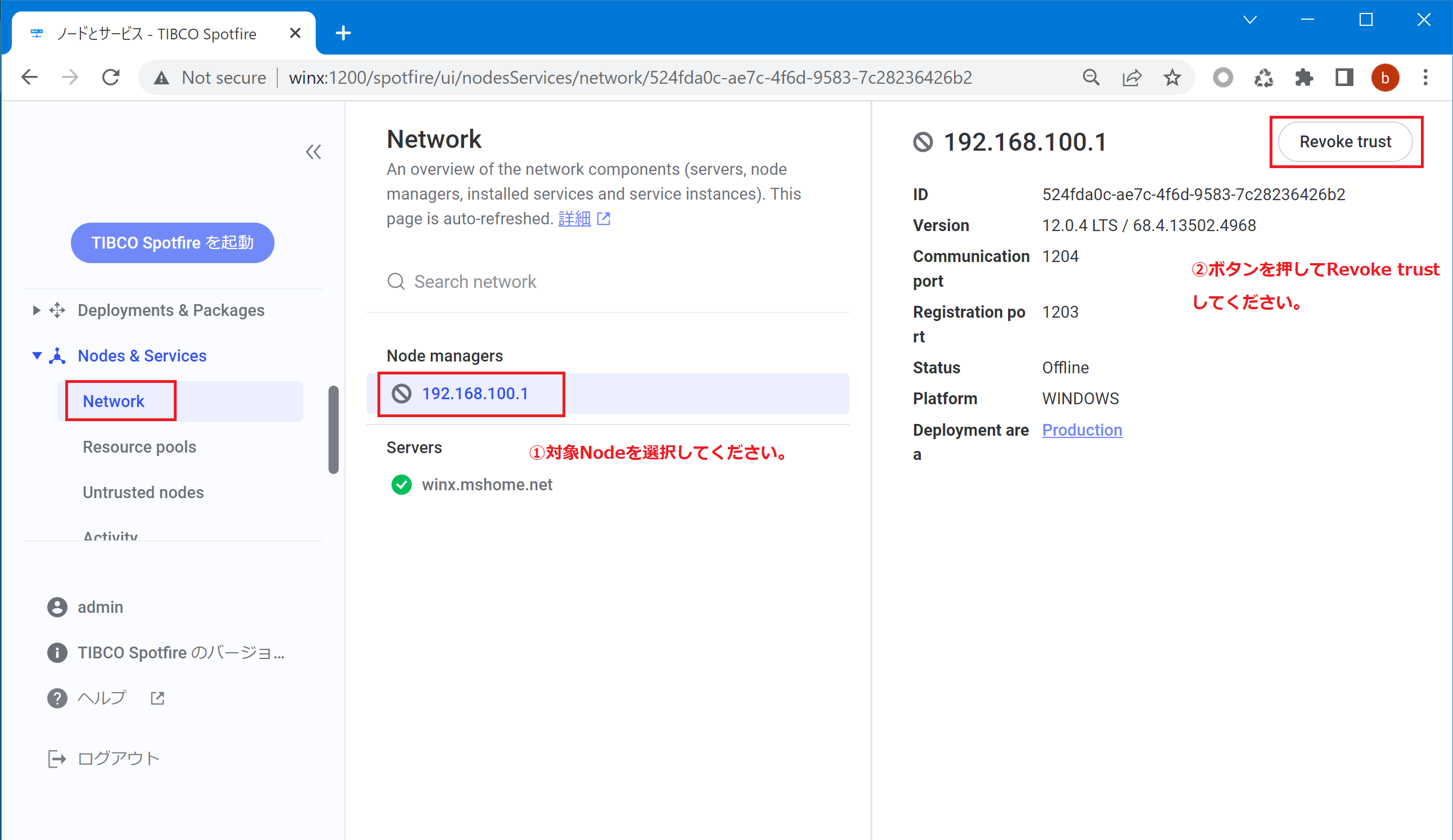The height and width of the screenshot is (840, 1453).
Task: Close the ノードとサービス tab
Action: click(295, 33)
